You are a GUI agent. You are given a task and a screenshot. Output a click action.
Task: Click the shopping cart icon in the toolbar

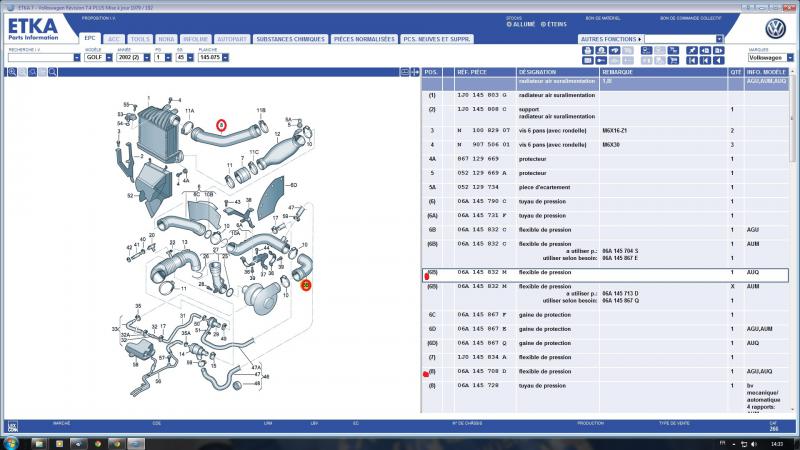coord(673,60)
